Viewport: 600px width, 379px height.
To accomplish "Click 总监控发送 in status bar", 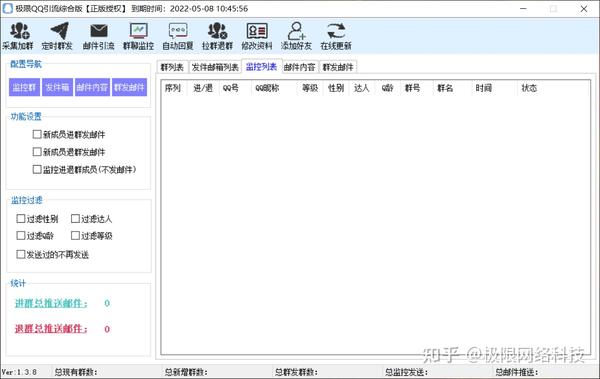I will (406, 372).
